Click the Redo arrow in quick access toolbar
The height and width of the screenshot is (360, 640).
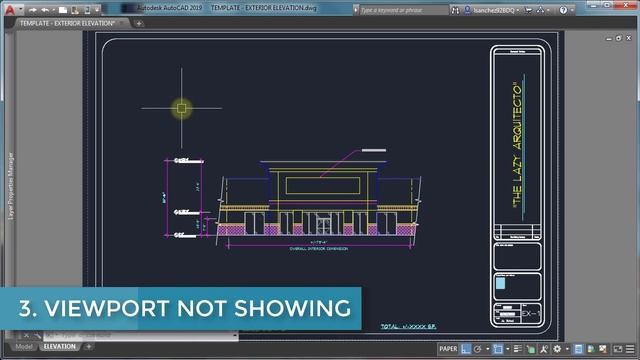tap(33, 10)
